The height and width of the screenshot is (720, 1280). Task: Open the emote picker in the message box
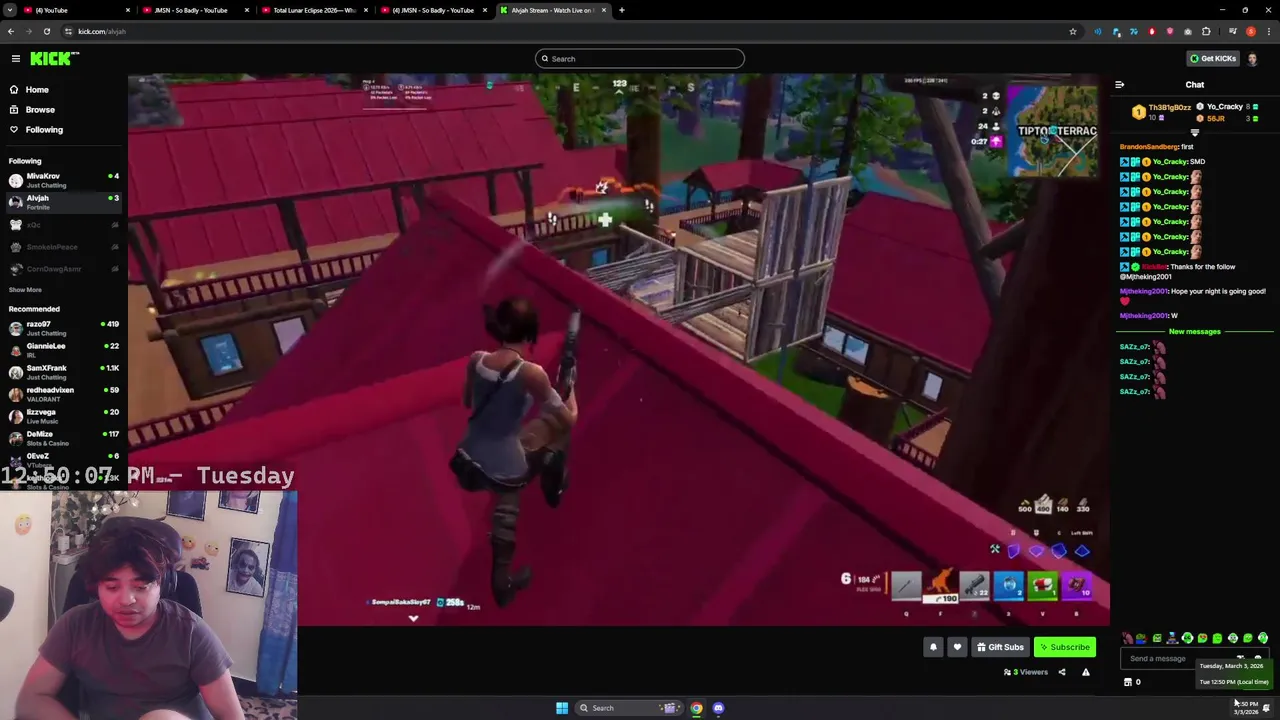tap(1258, 659)
